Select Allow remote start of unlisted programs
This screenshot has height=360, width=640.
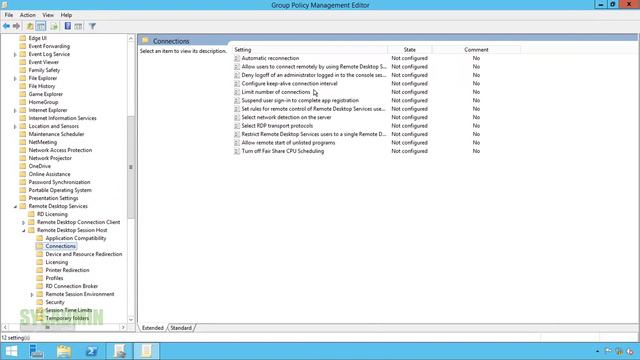pos(288,143)
